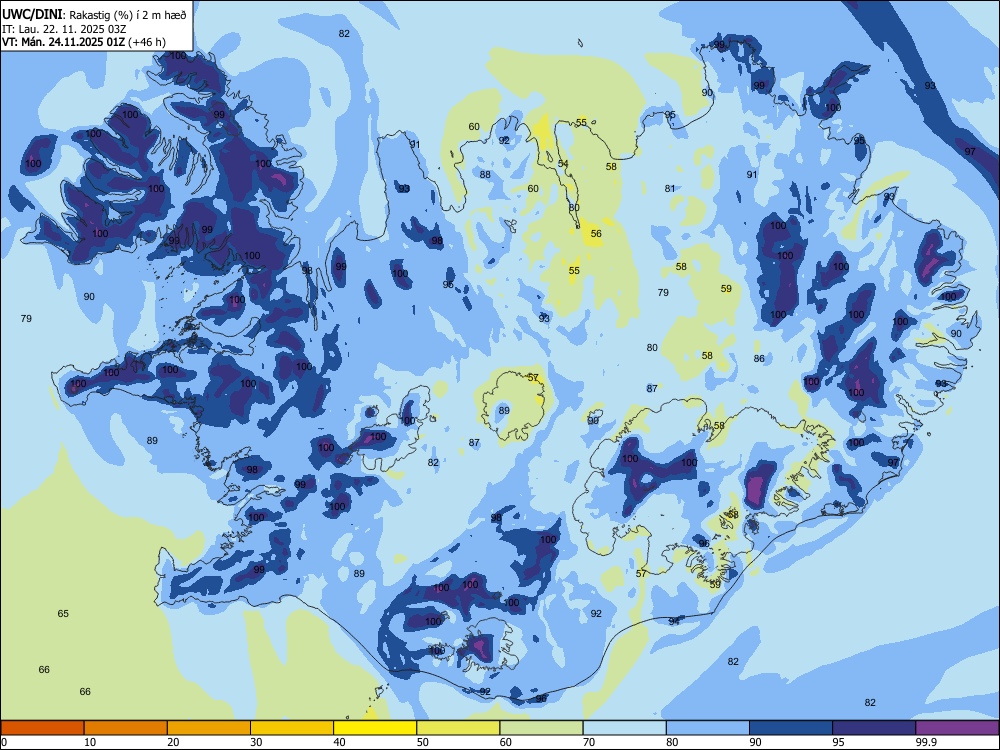Click the humidity value '86' on the map
Screen dimensions: 1000x750
pyautogui.click(x=759, y=358)
